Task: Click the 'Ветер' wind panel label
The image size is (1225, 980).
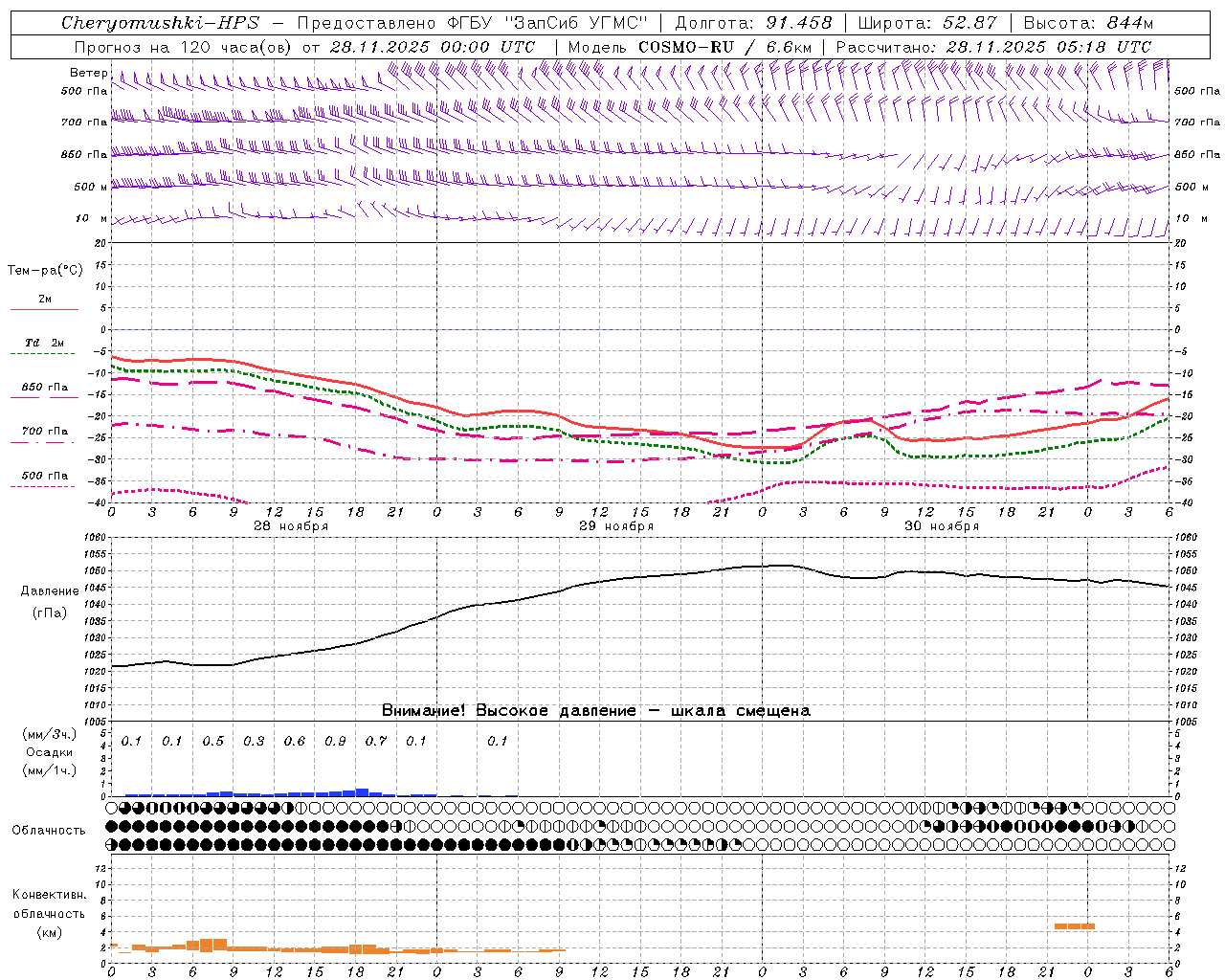Action: (88, 73)
